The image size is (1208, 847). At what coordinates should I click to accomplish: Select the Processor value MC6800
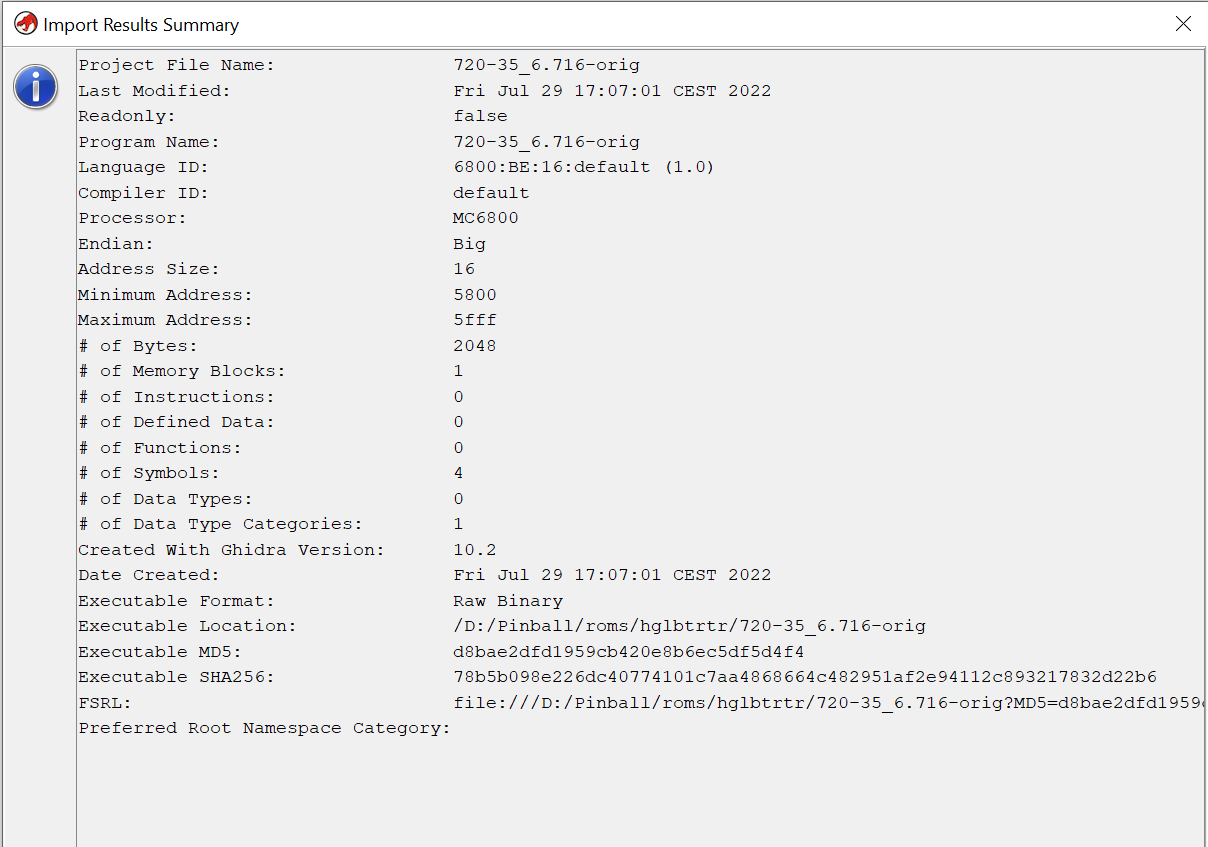(x=486, y=218)
